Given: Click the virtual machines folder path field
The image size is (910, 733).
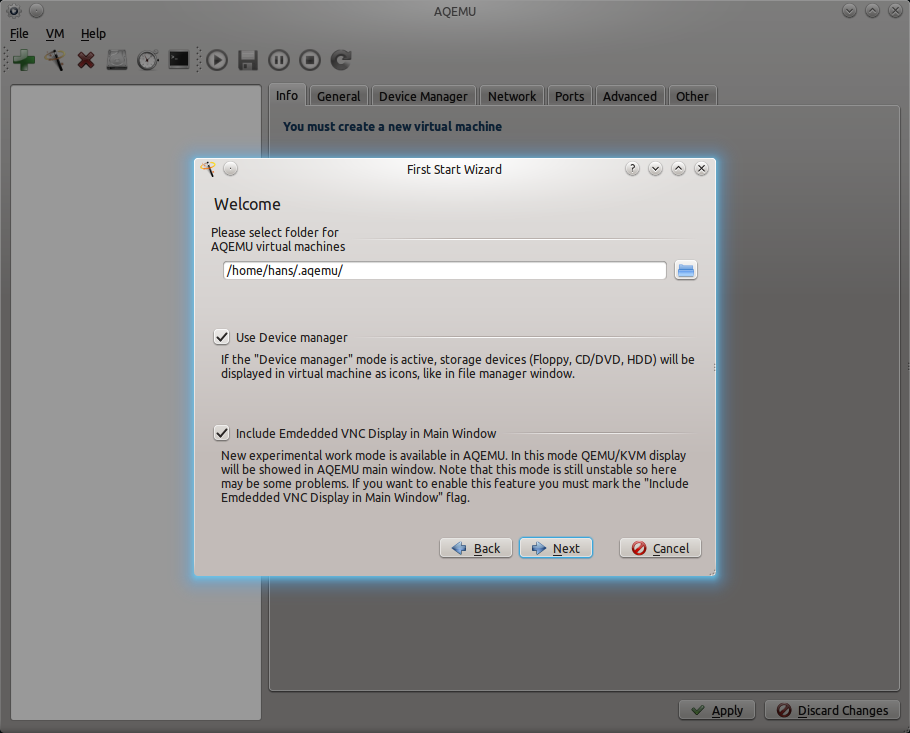Looking at the screenshot, I should tap(445, 270).
